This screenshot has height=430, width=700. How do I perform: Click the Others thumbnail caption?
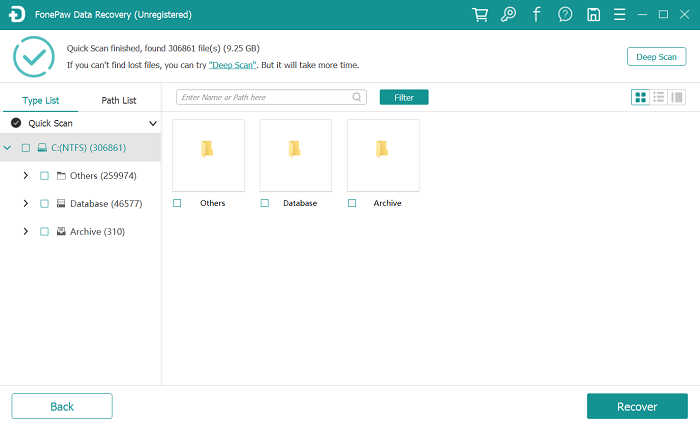(x=212, y=203)
